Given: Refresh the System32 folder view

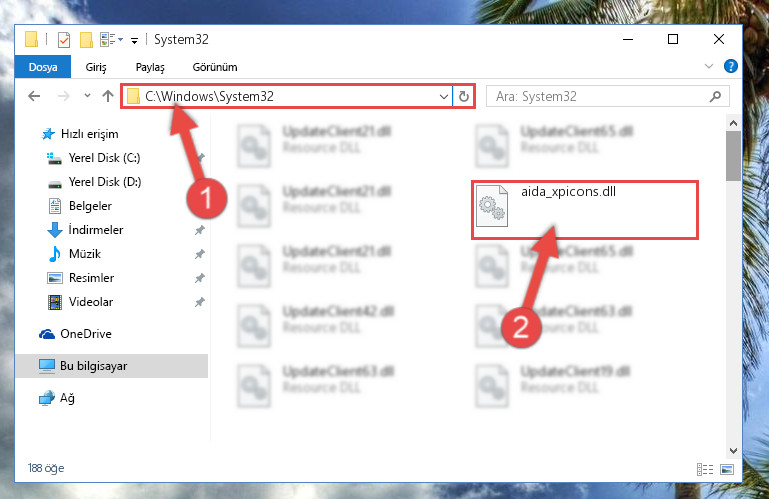Looking at the screenshot, I should [463, 97].
